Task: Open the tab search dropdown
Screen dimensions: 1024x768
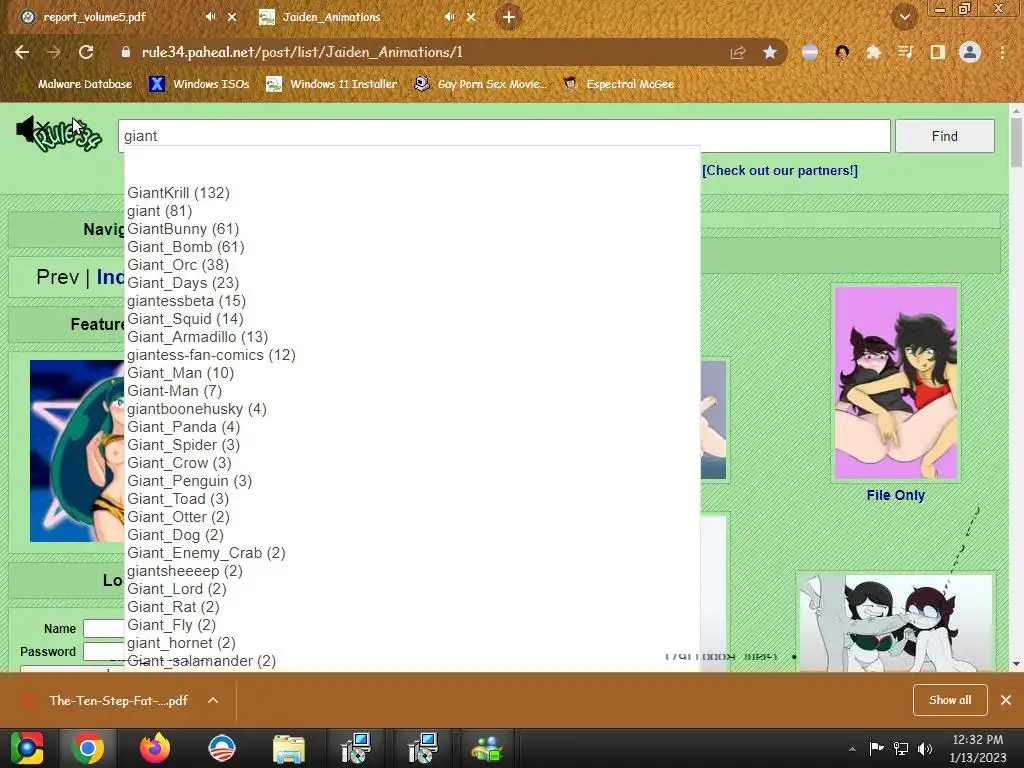Action: (x=905, y=17)
